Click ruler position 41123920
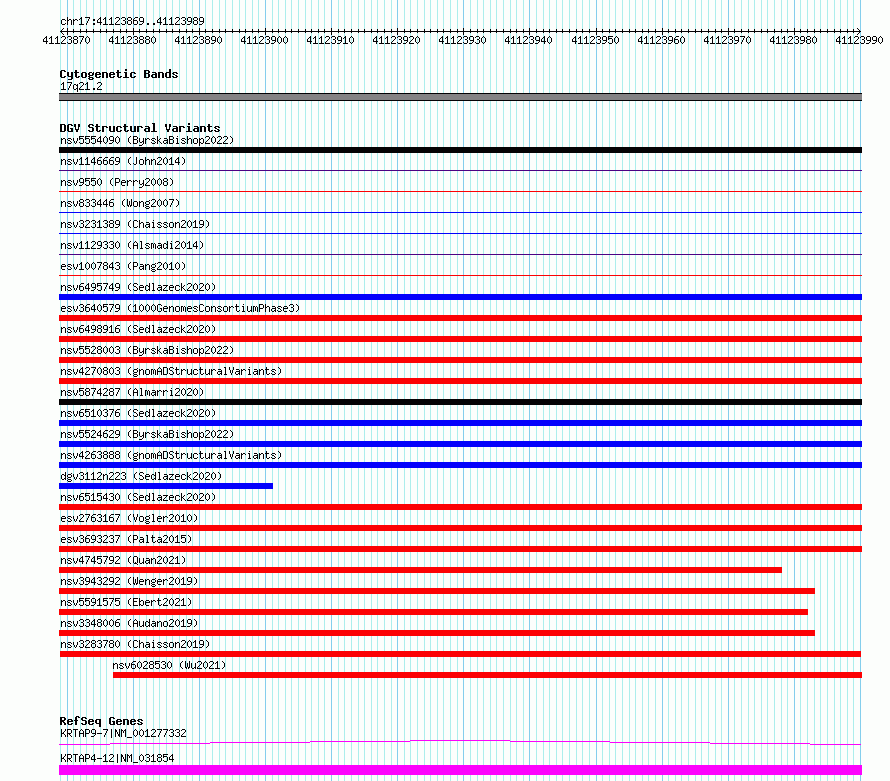The height and width of the screenshot is (781, 890). click(396, 40)
